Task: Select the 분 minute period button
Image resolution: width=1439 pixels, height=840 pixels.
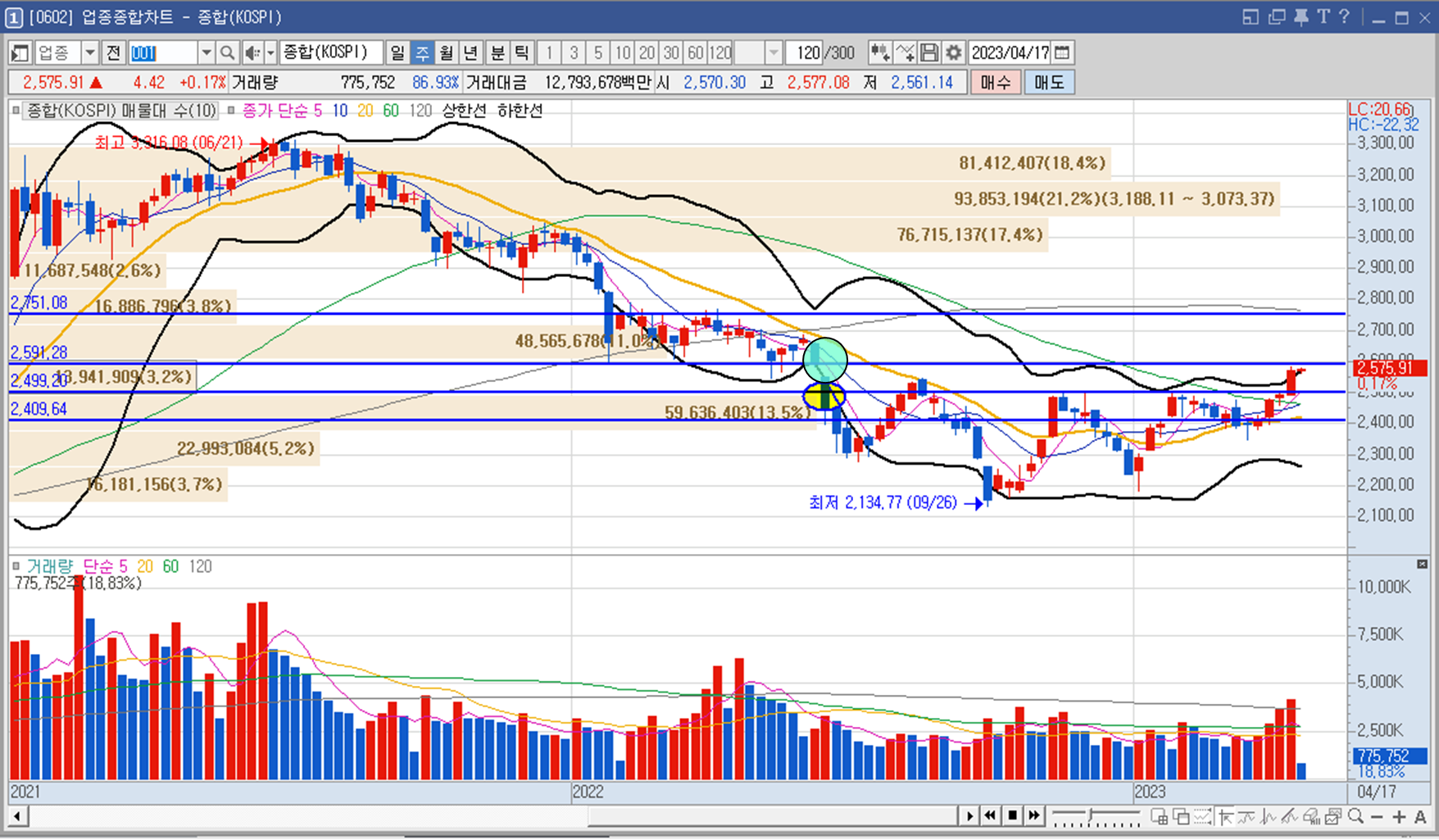Action: 497,53
